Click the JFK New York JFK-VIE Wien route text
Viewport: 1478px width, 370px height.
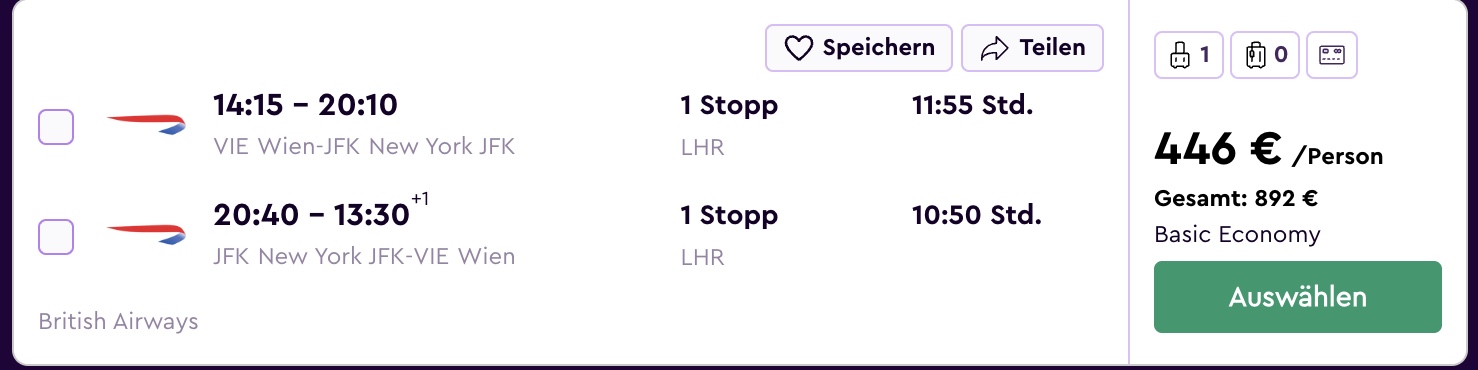click(364, 257)
